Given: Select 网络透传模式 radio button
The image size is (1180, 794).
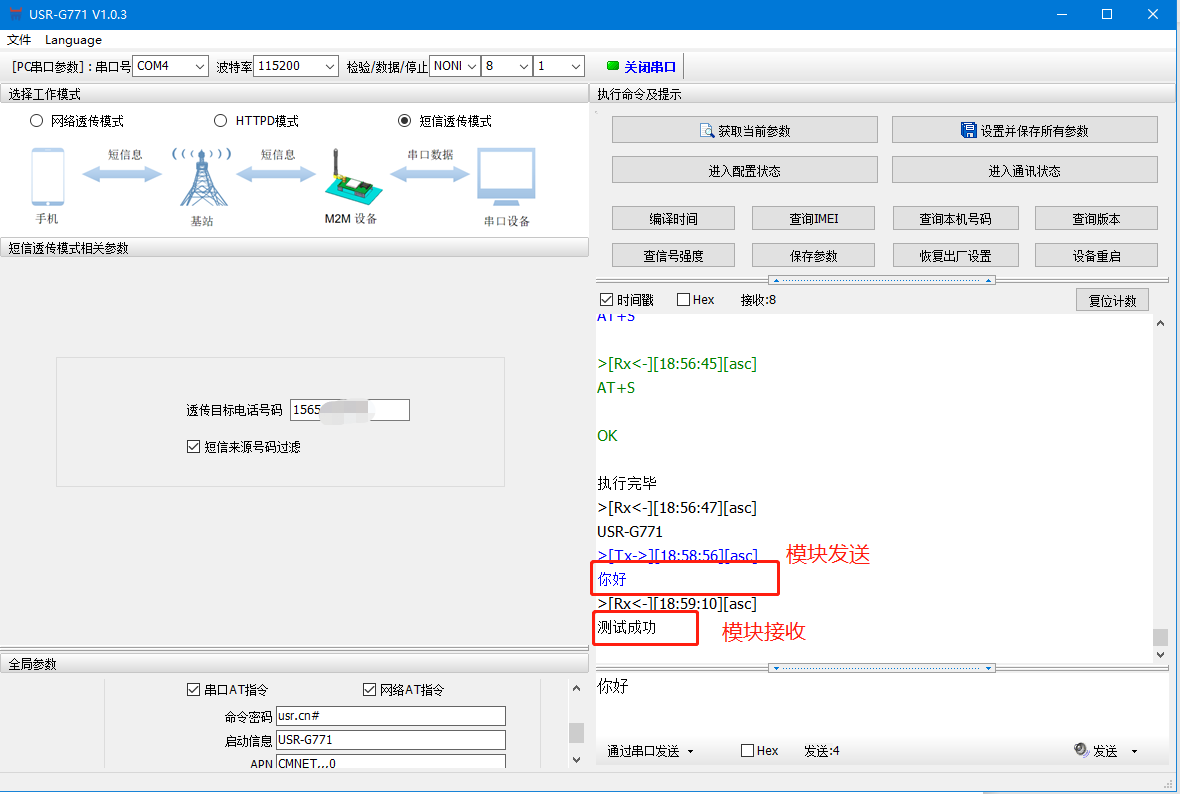Looking at the screenshot, I should 37,121.
